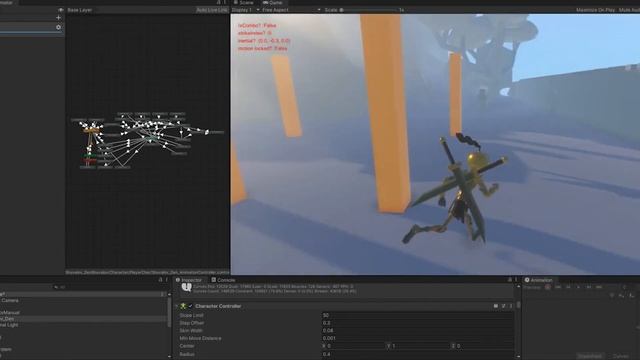
Task: Select the Base Layer breadcrumb
Action: point(80,10)
